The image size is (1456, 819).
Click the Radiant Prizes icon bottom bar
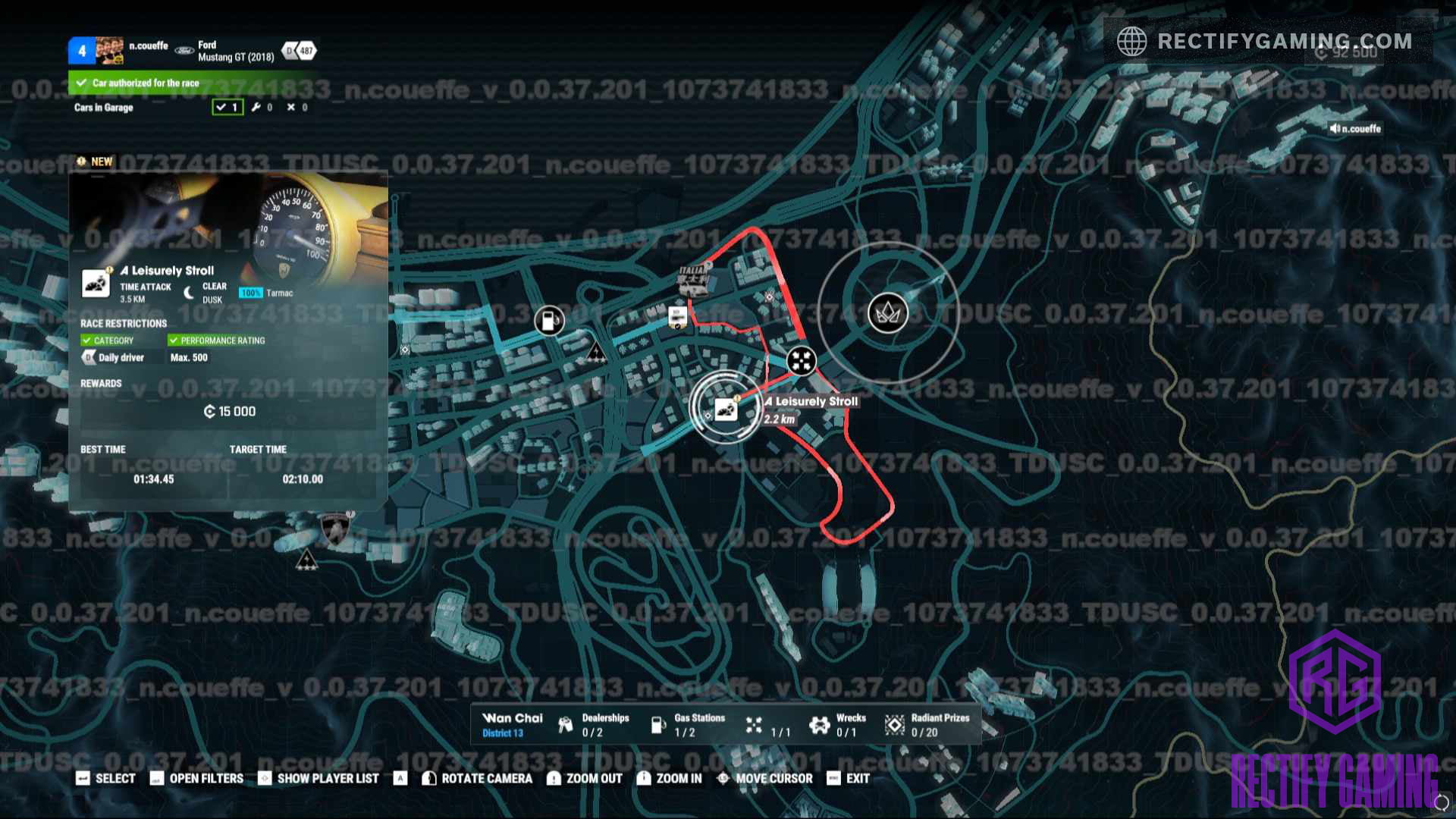(893, 724)
